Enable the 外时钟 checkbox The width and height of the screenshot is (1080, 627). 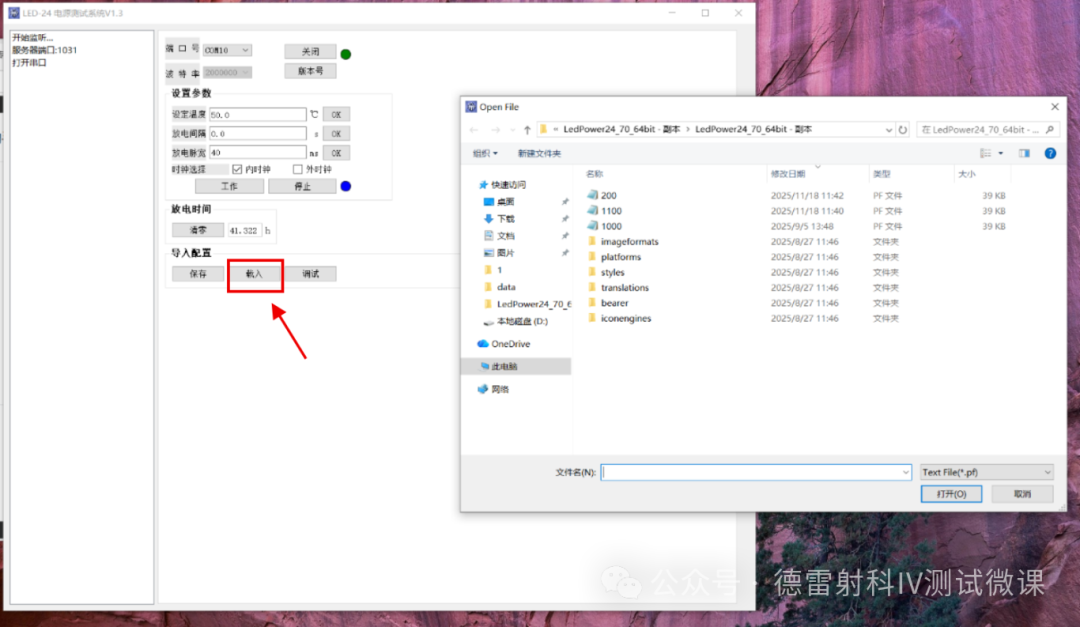pyautogui.click(x=298, y=170)
